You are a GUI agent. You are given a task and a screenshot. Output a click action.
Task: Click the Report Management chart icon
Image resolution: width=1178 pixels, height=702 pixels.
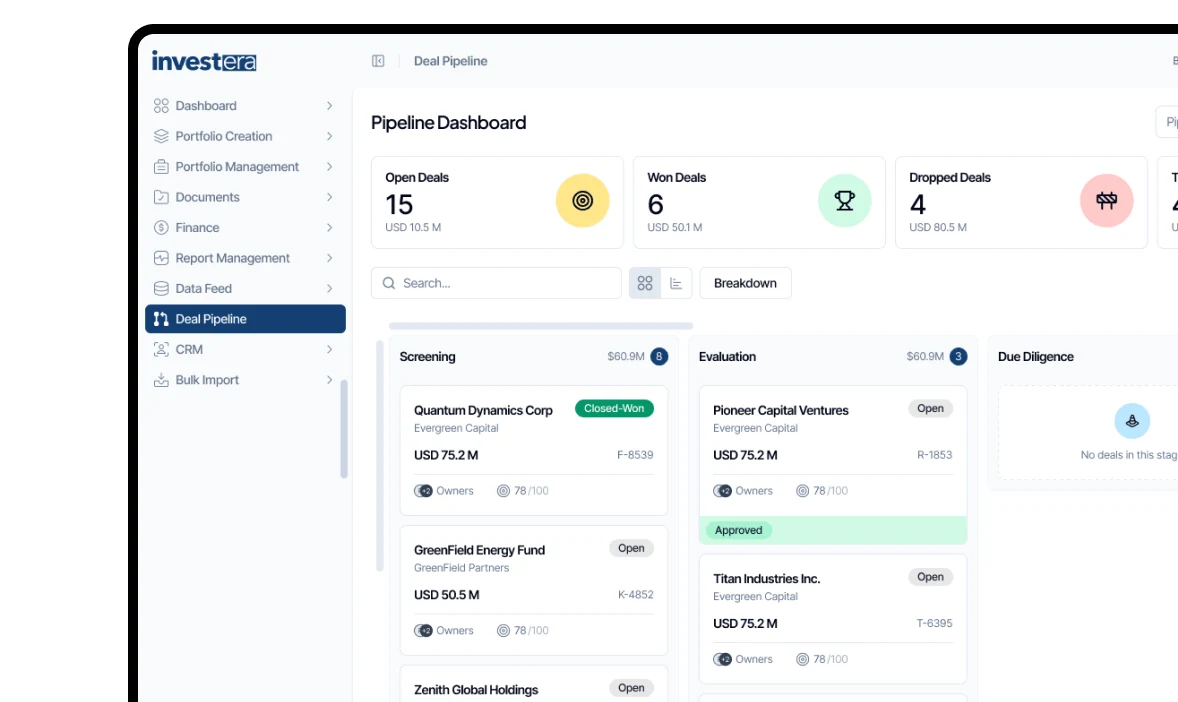[161, 258]
